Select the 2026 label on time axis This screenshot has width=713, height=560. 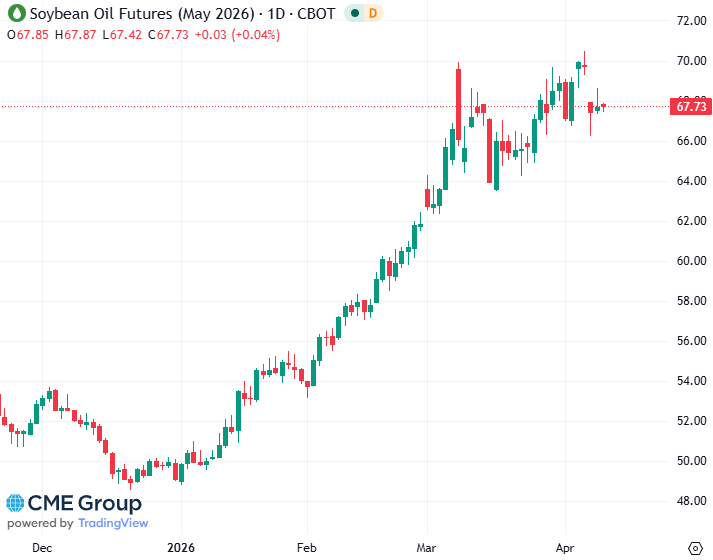[180, 548]
